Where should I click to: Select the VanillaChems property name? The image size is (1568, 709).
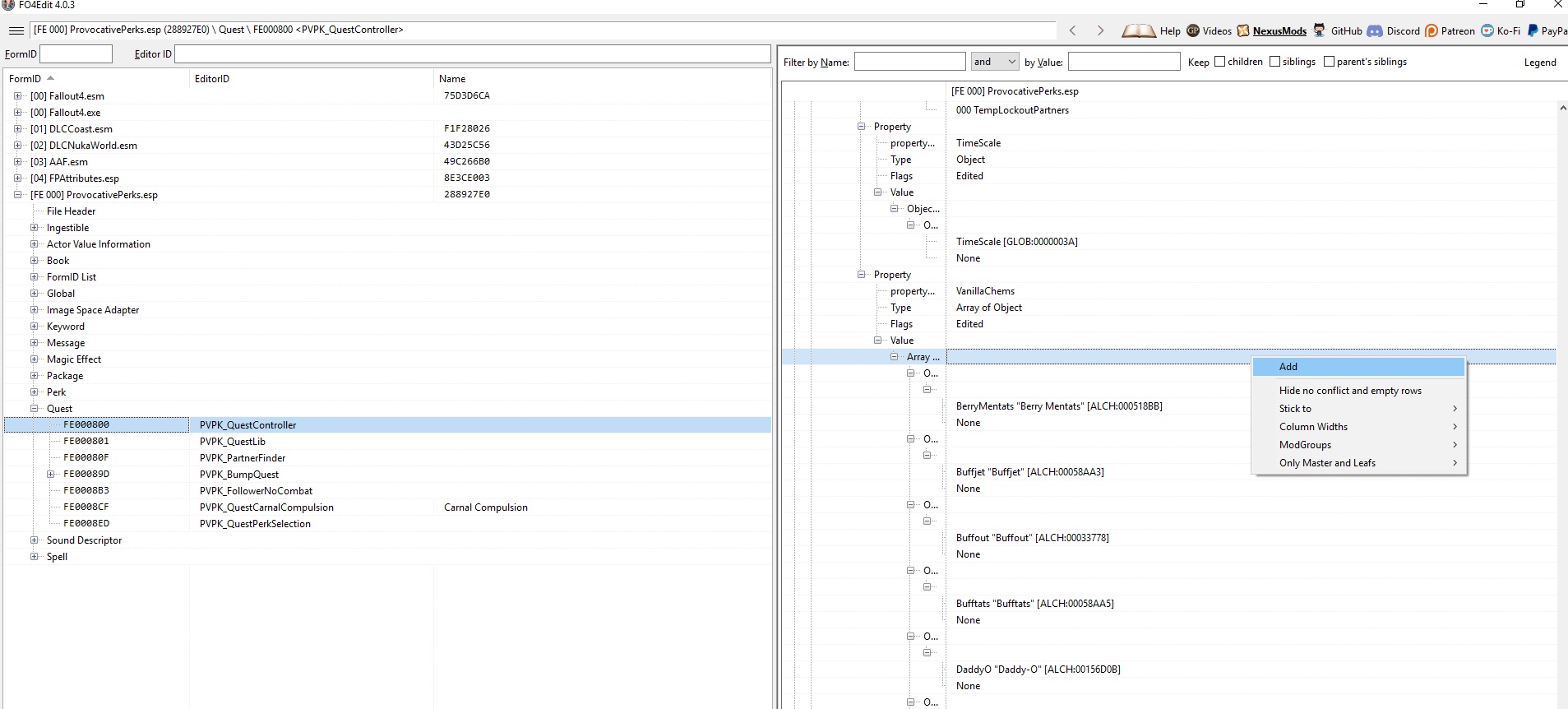pos(985,291)
